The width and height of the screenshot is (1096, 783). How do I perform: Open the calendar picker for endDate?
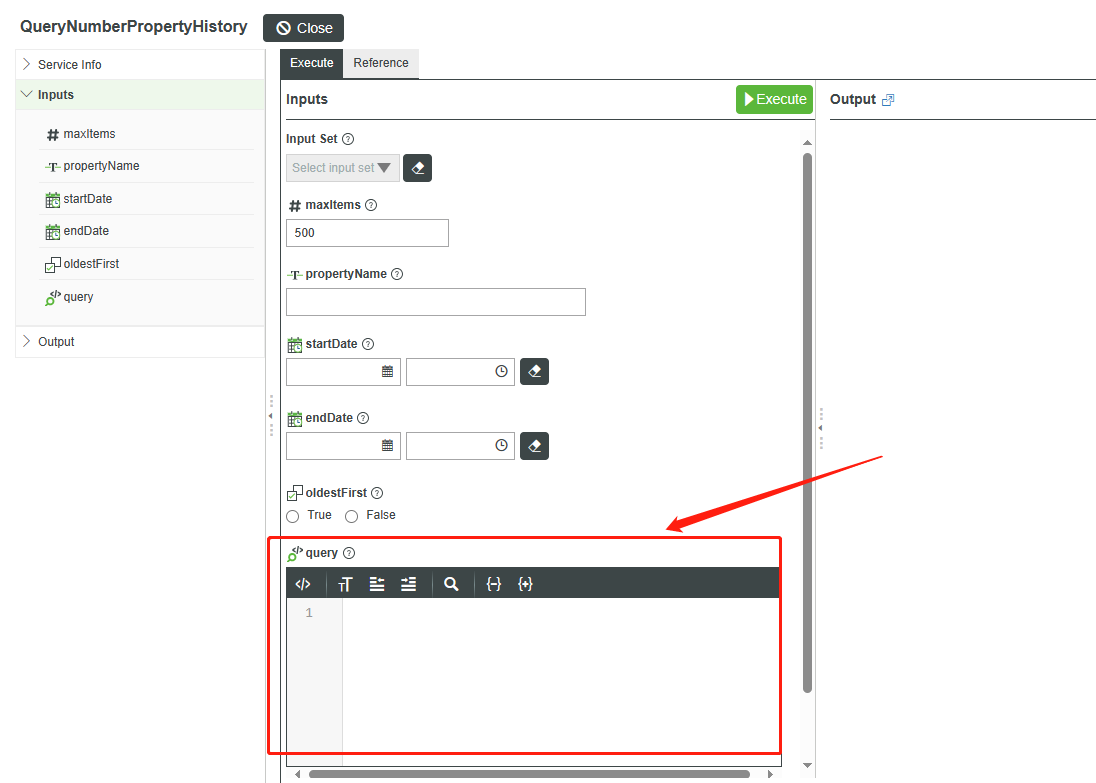[x=389, y=446]
